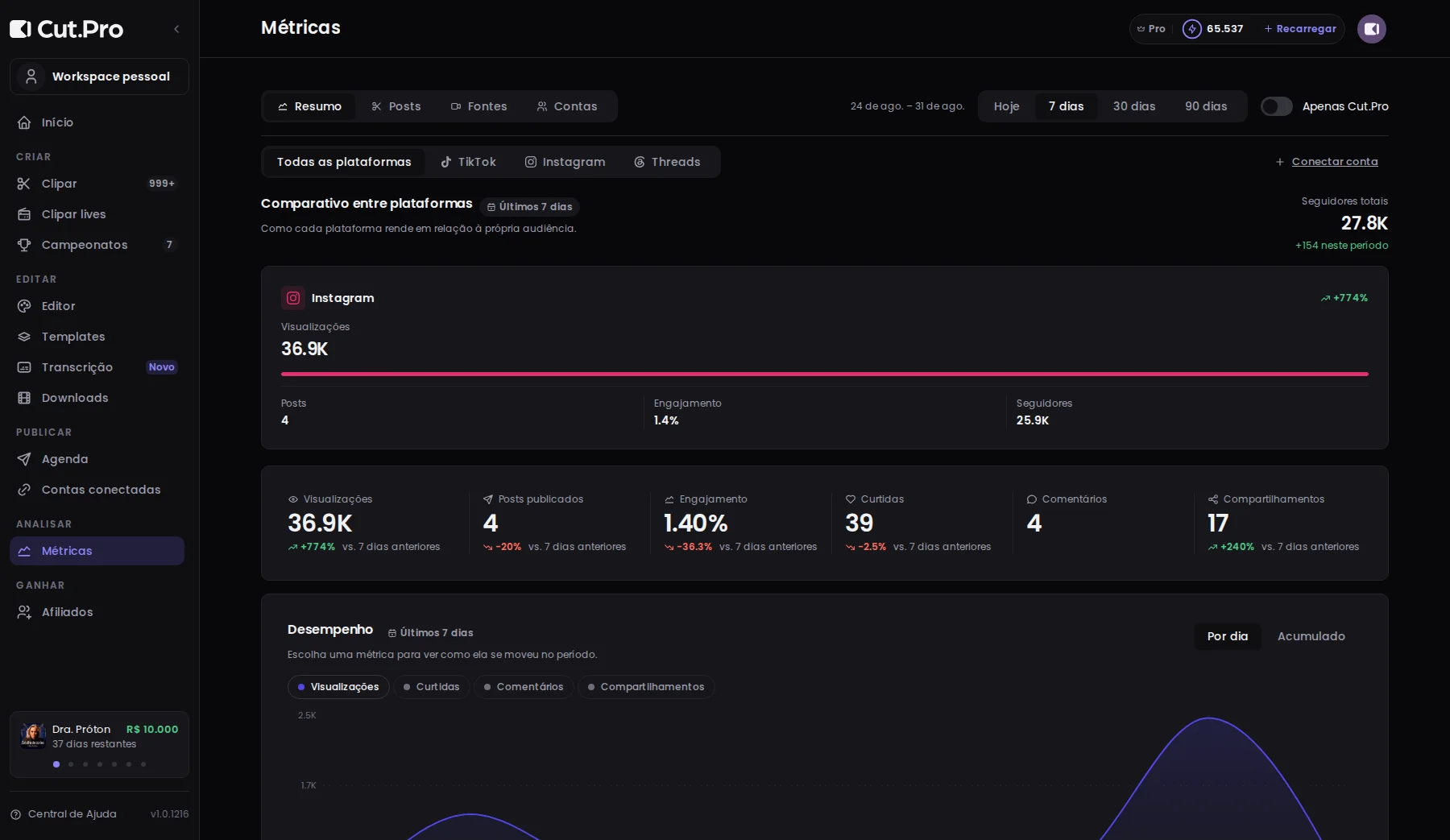Click the Central de Ajuda help icon
This screenshot has height=840, width=1450.
(15, 814)
